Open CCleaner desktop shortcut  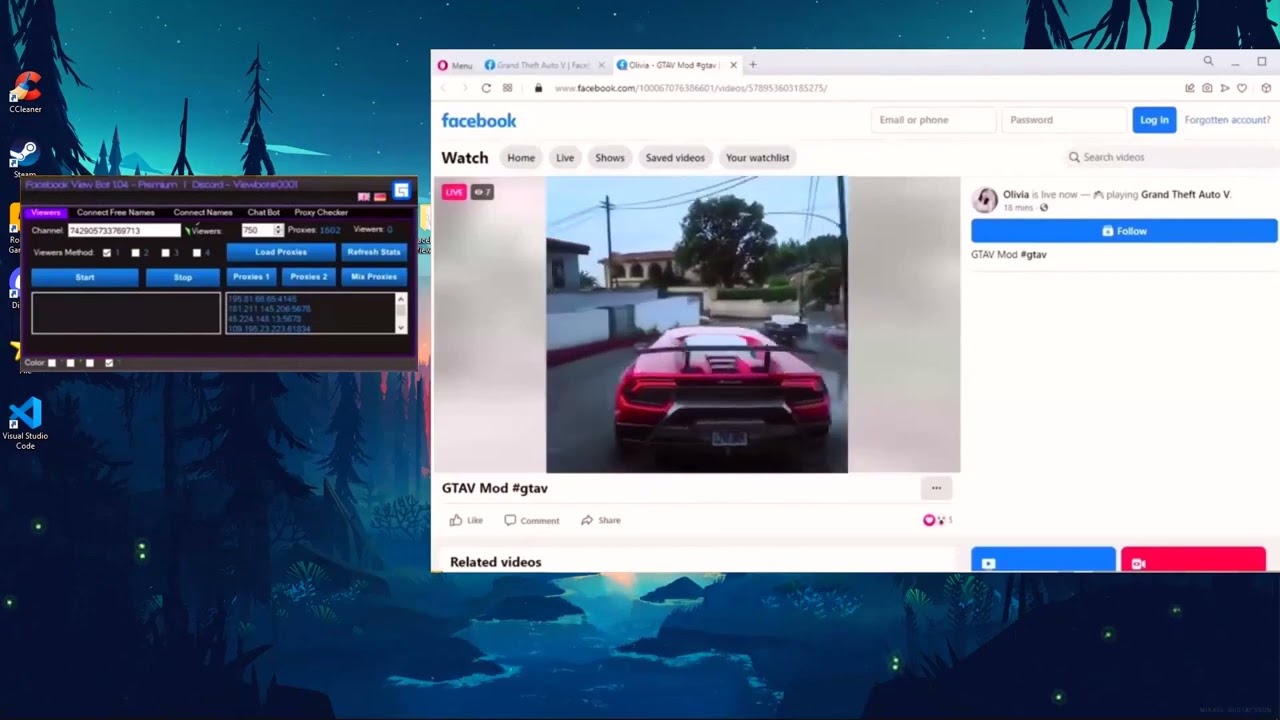pyautogui.click(x=25, y=92)
